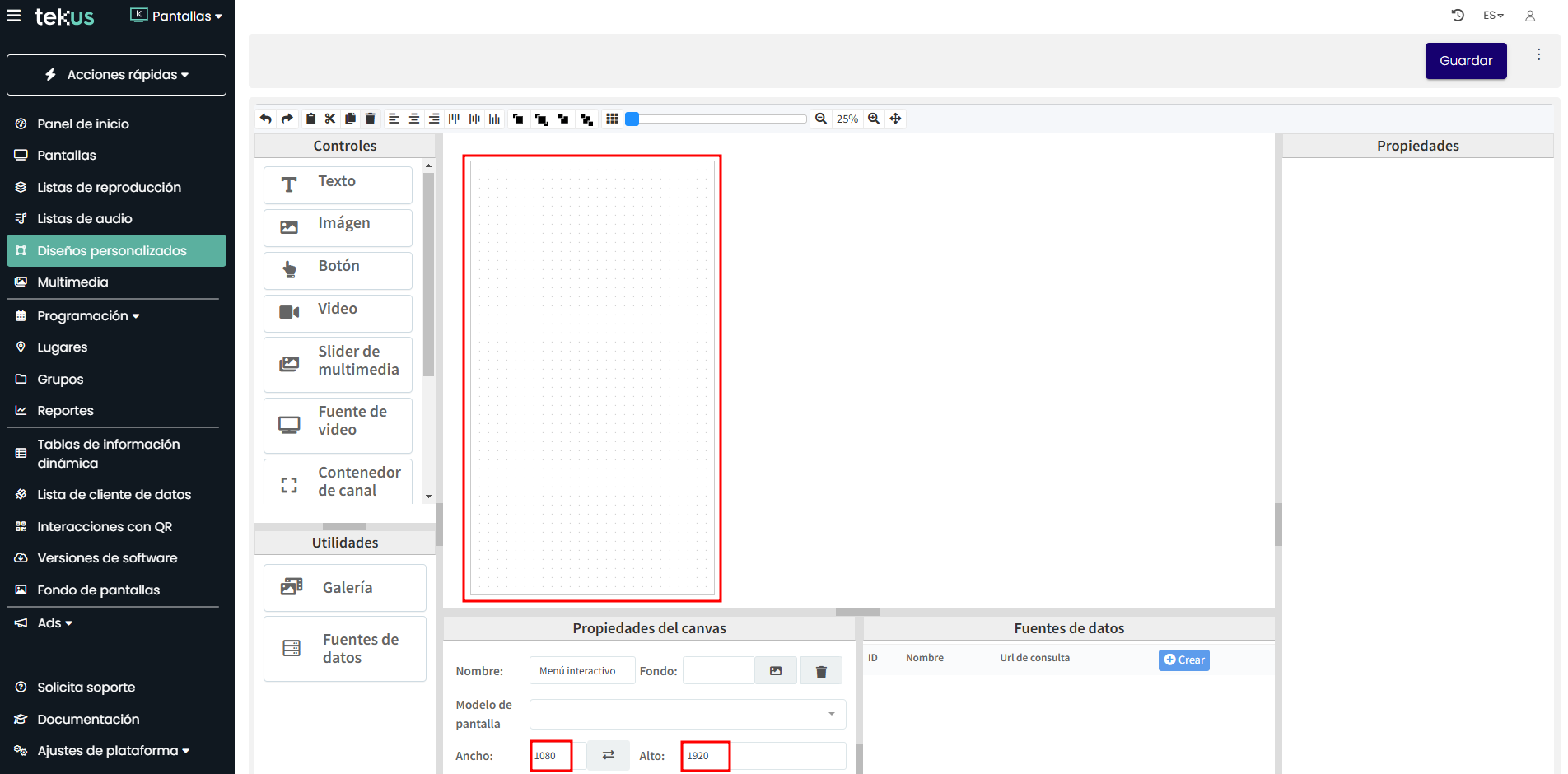1568x774 pixels.
Task: Click the Guardar button
Action: (x=1465, y=61)
